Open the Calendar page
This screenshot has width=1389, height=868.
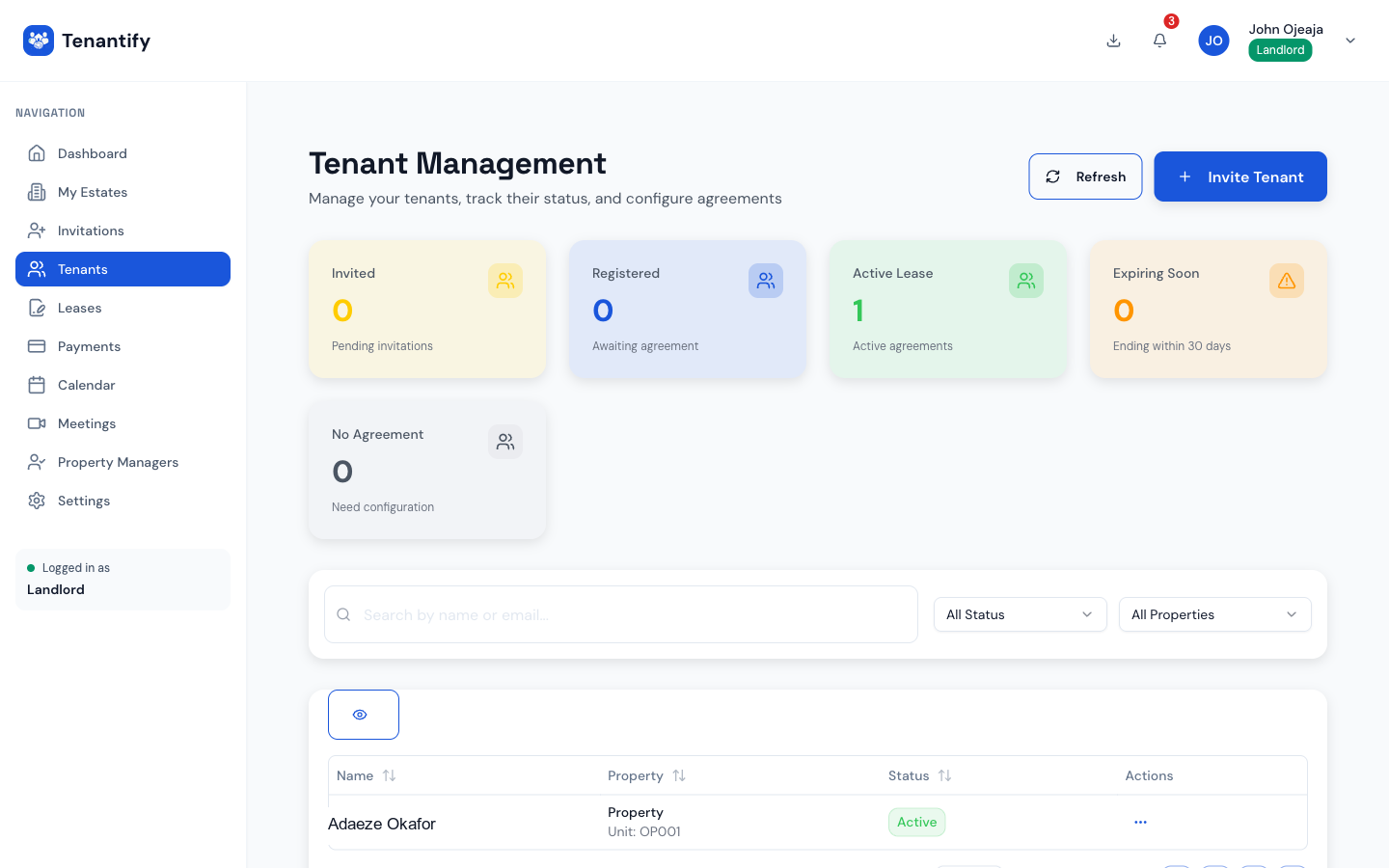tap(123, 385)
